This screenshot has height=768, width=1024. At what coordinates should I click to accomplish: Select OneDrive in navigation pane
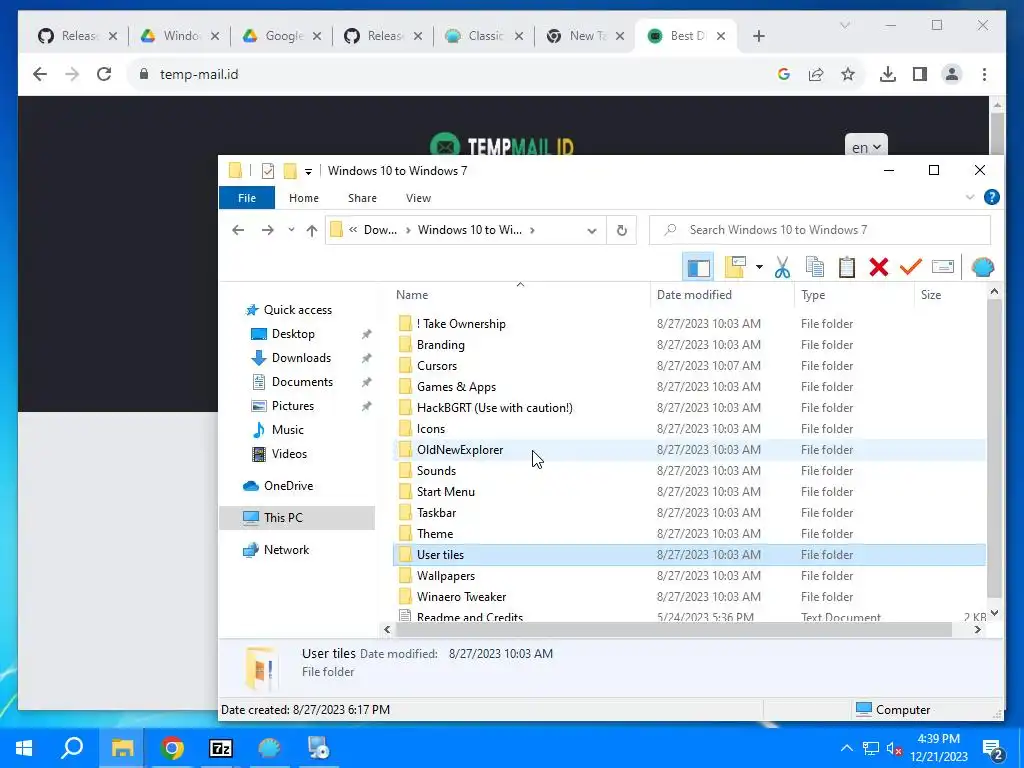pos(288,486)
